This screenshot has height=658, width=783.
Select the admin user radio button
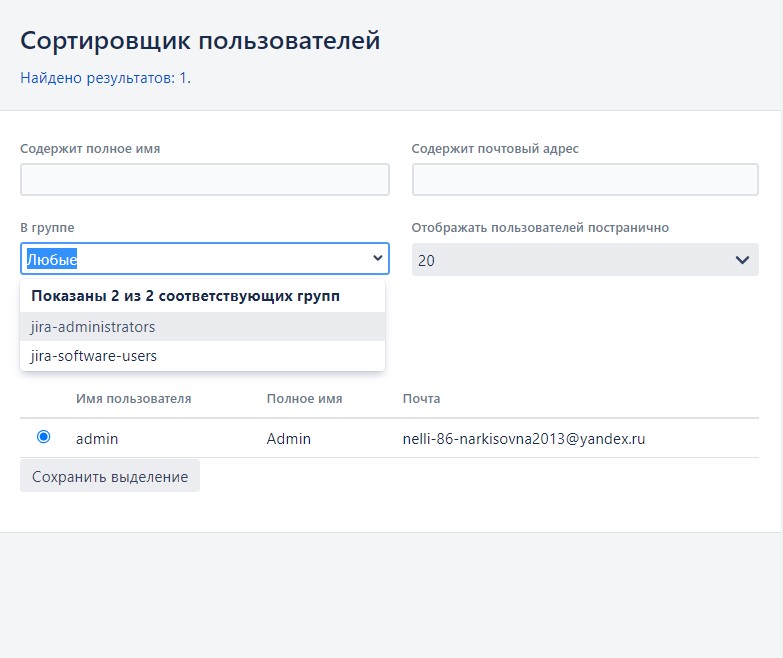coord(43,437)
